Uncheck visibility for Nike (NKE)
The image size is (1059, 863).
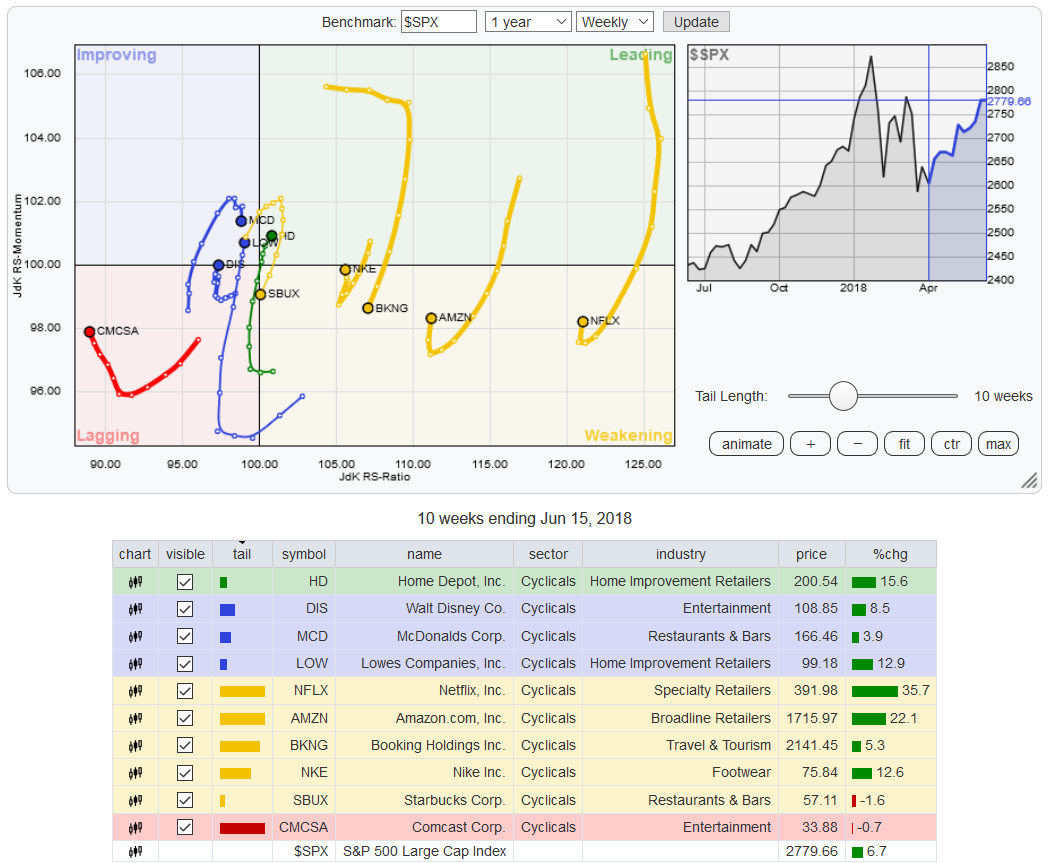coord(184,773)
